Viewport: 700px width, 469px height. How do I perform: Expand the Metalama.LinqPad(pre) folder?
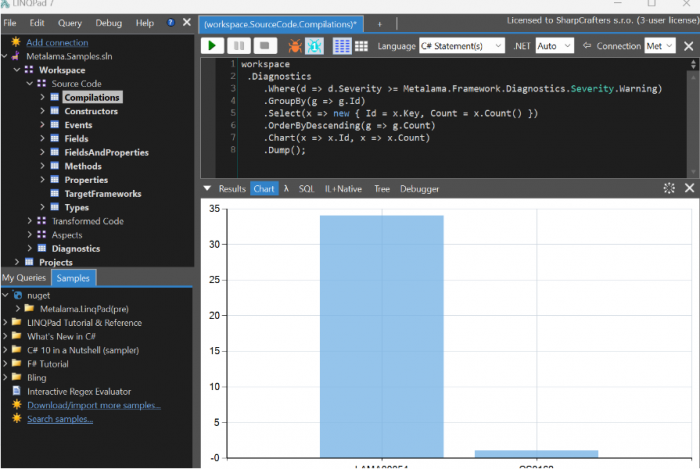click(18, 309)
